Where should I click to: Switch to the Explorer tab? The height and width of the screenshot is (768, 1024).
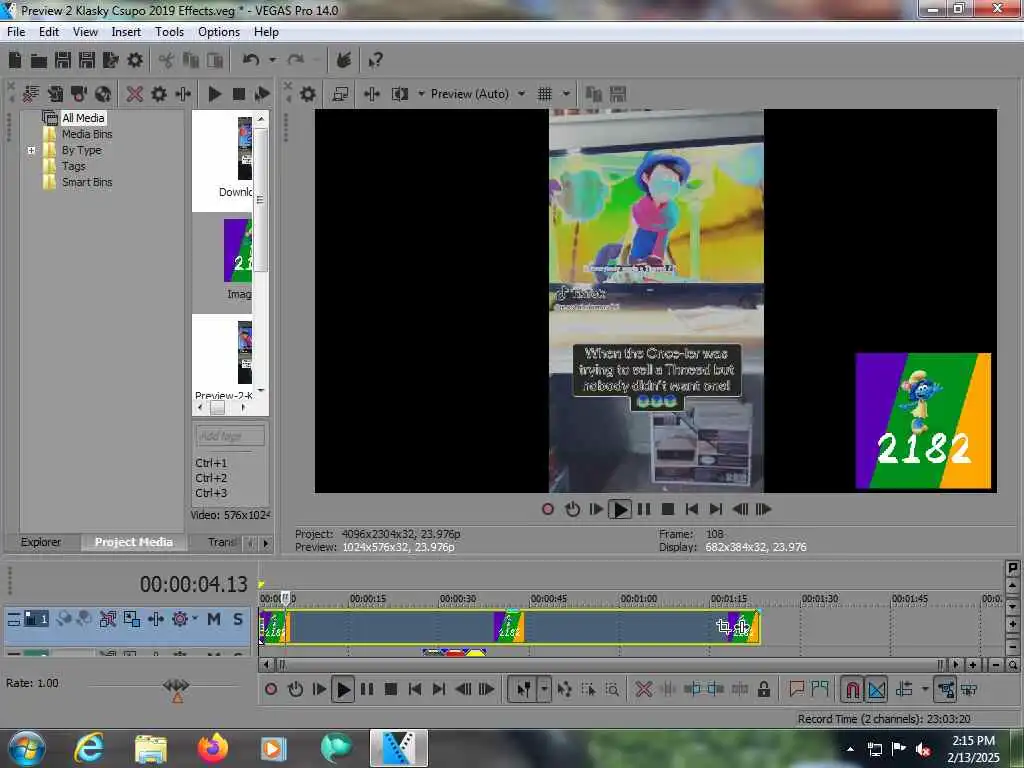41,542
